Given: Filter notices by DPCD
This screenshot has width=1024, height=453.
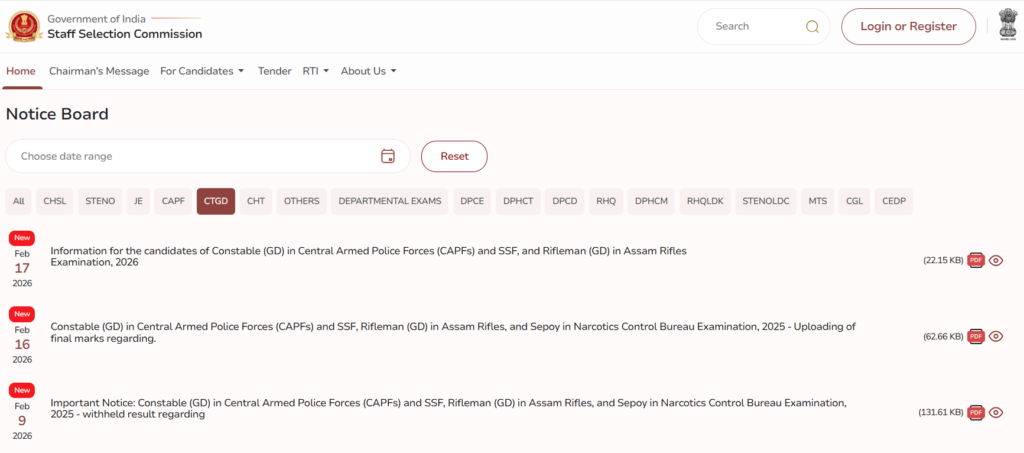Looking at the screenshot, I should [x=565, y=202].
